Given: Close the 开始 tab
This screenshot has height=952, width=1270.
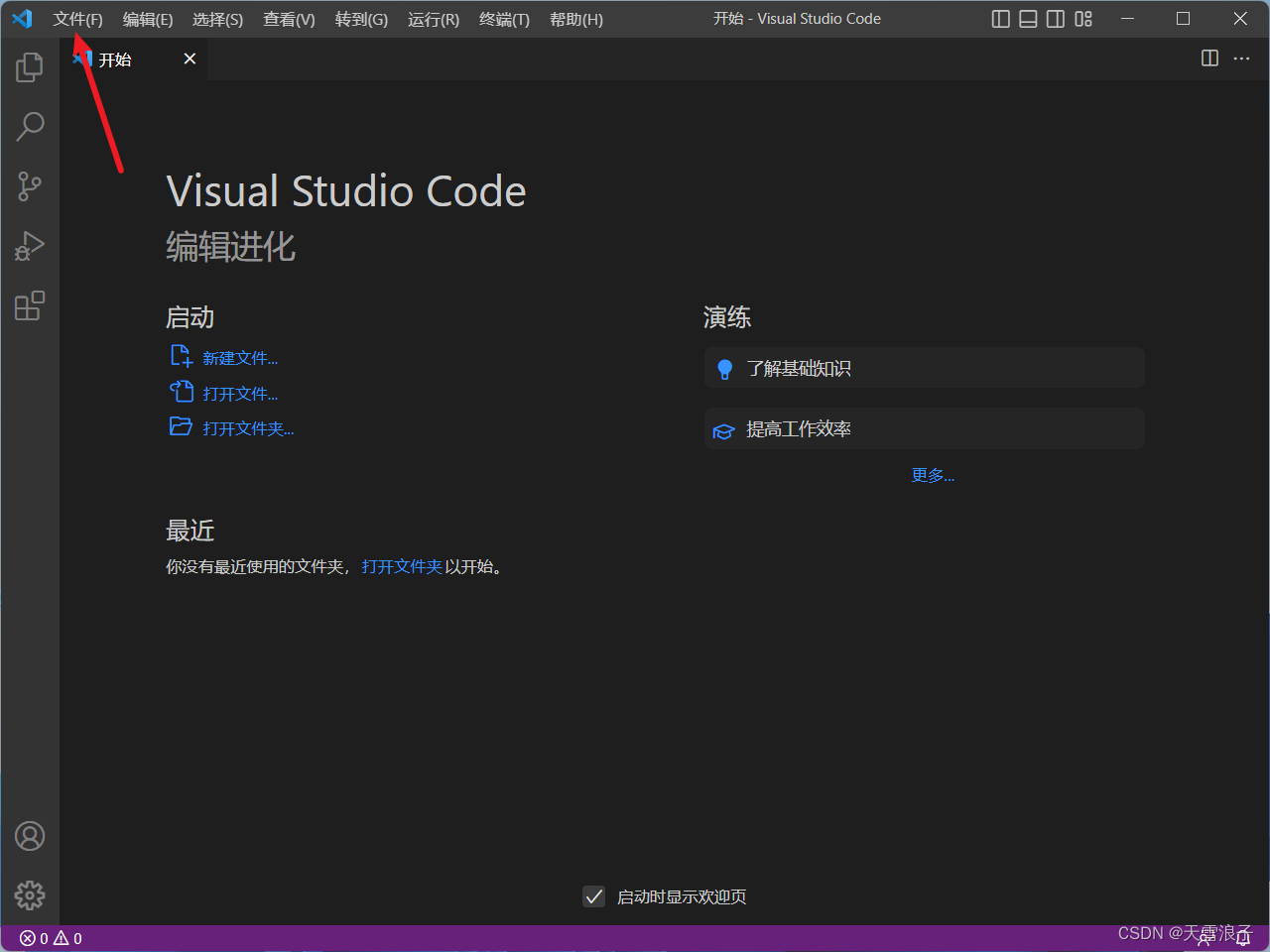Looking at the screenshot, I should [x=190, y=59].
